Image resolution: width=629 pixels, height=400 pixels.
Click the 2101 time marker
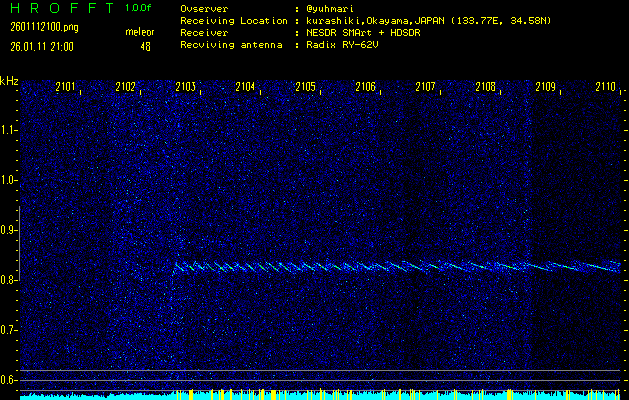pyautogui.click(x=67, y=88)
